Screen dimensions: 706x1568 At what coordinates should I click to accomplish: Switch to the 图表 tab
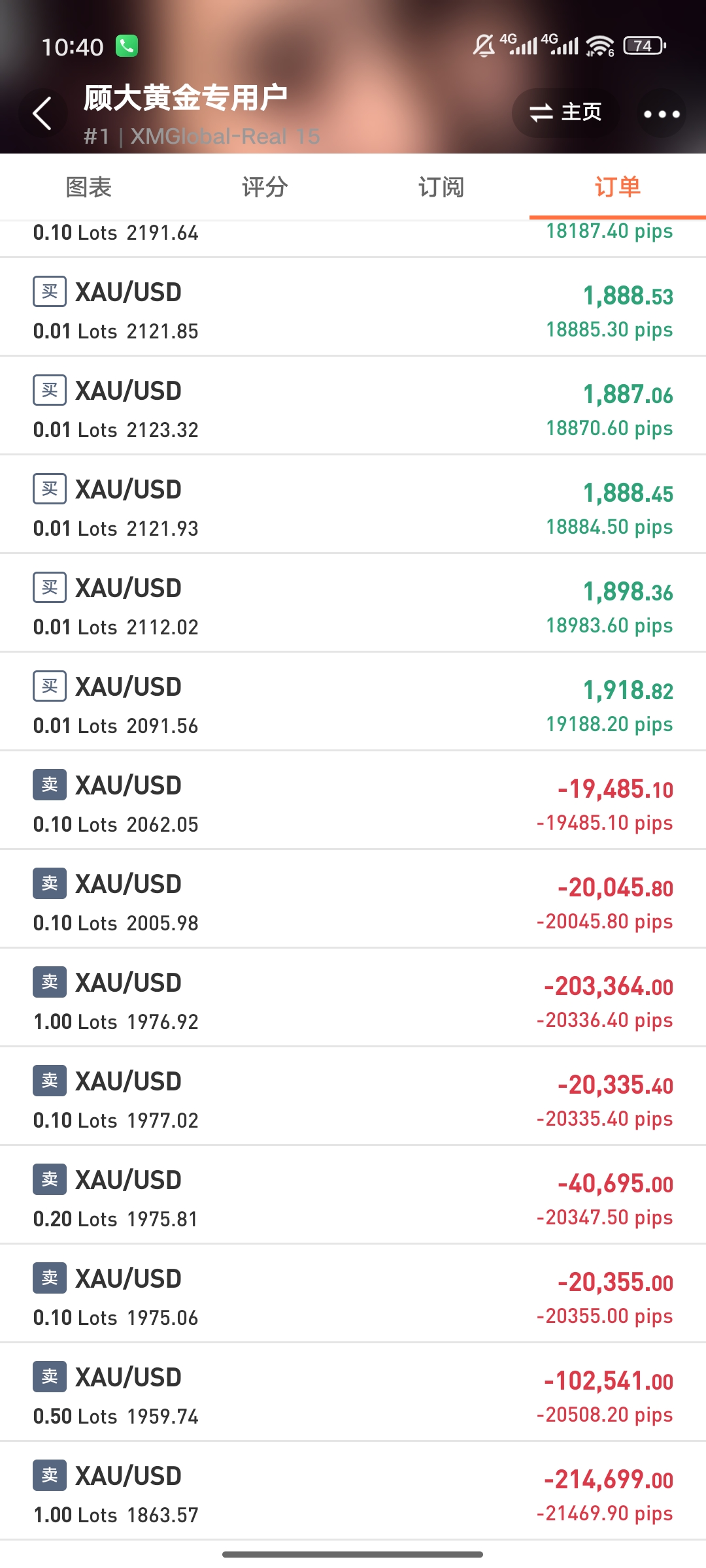click(x=89, y=188)
